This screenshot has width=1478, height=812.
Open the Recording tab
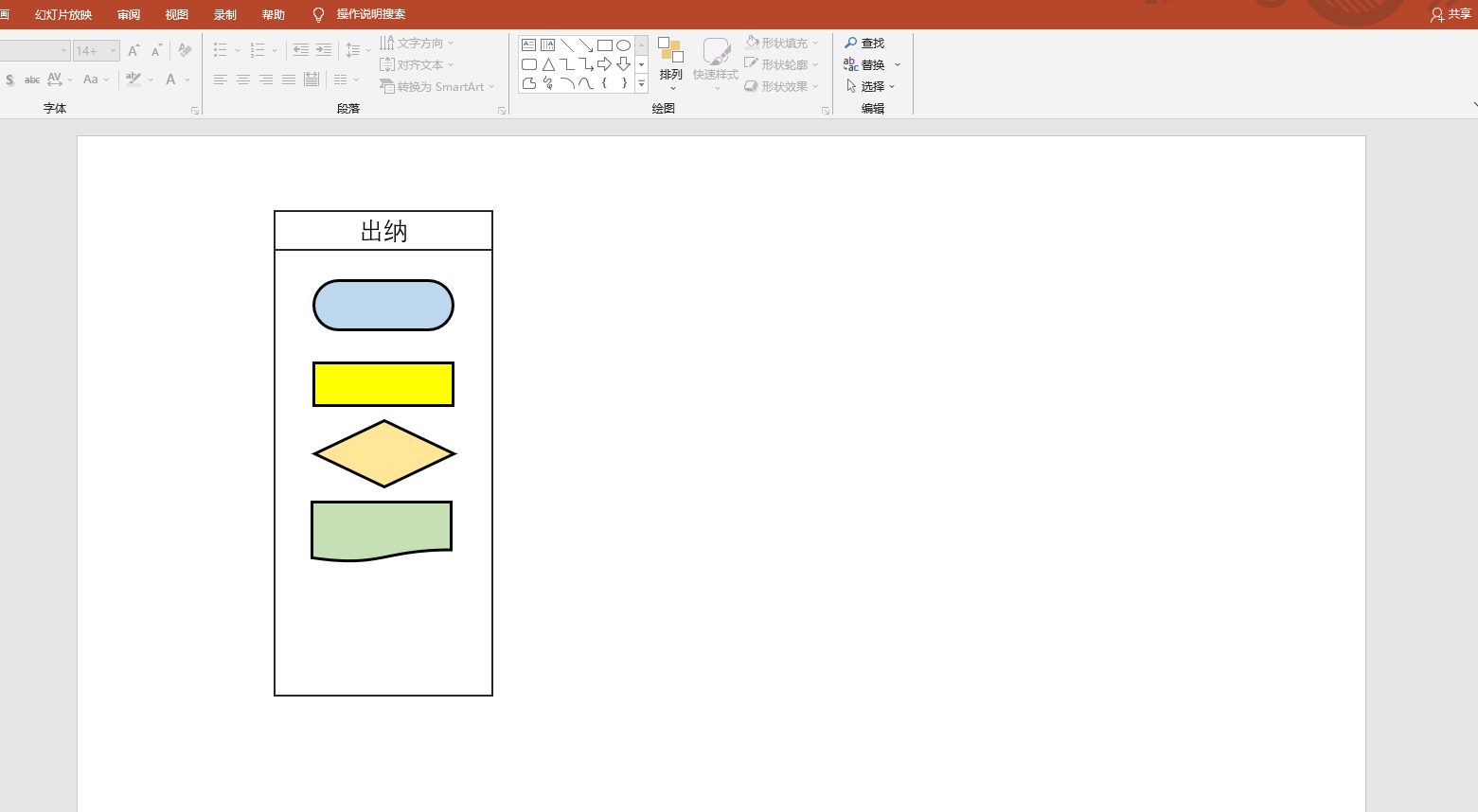click(225, 14)
